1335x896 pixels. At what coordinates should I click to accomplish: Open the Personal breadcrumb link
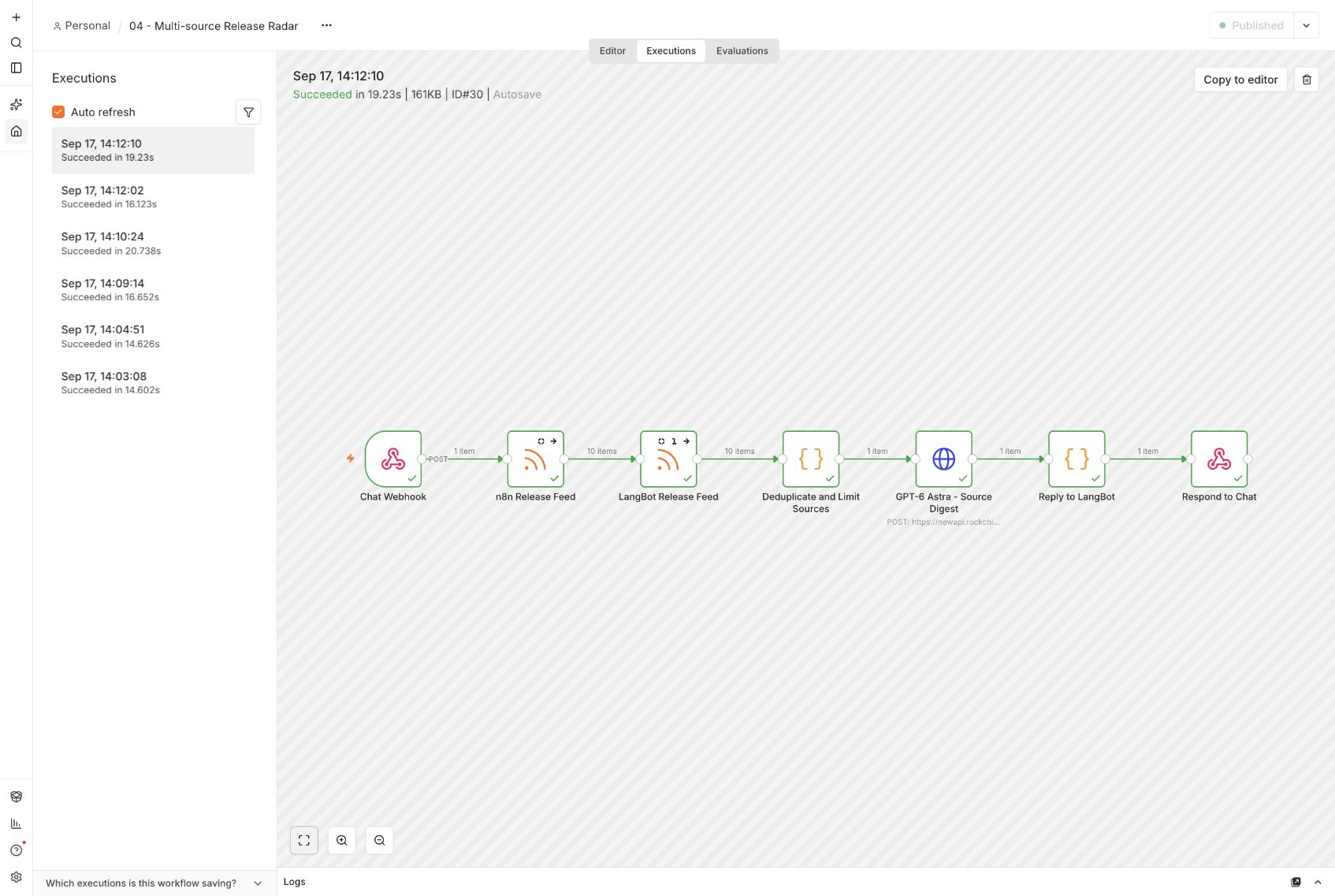[x=81, y=26]
